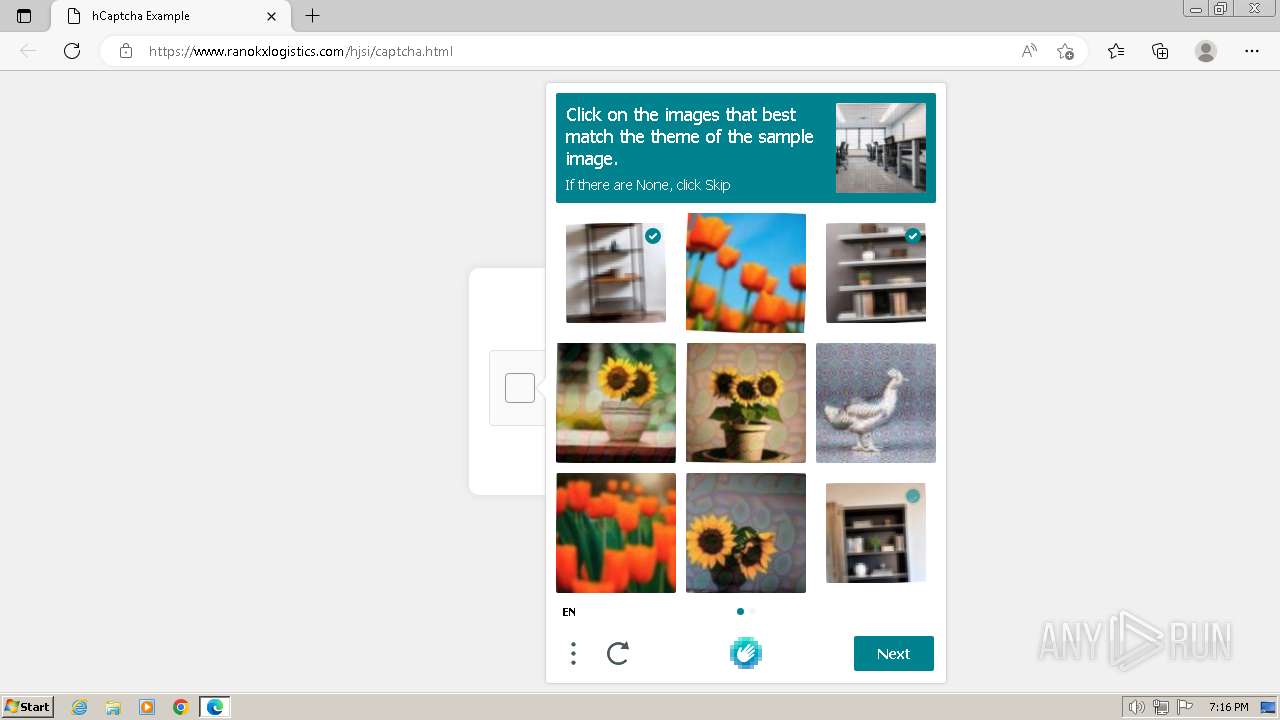Viewport: 1280px width, 720px height.
Task: Open the user profile avatar
Action: click(1206, 51)
